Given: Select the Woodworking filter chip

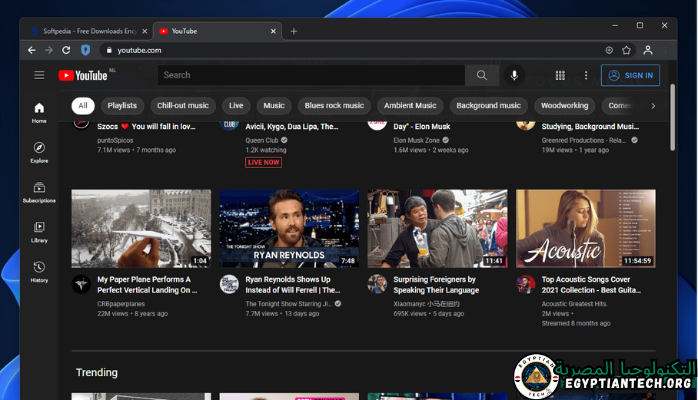Looking at the screenshot, I should [566, 105].
